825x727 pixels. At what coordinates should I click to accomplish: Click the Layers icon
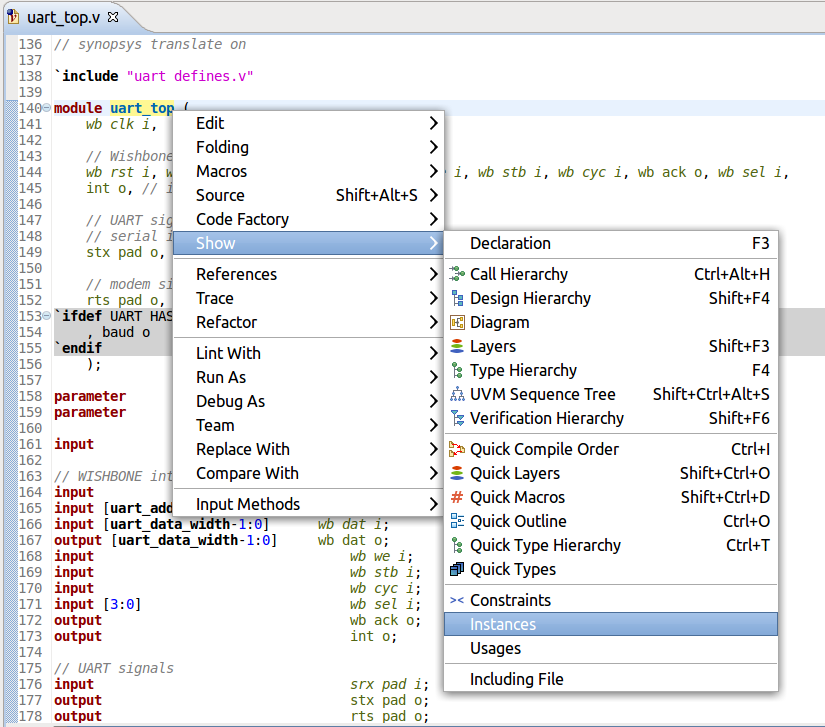tap(458, 346)
